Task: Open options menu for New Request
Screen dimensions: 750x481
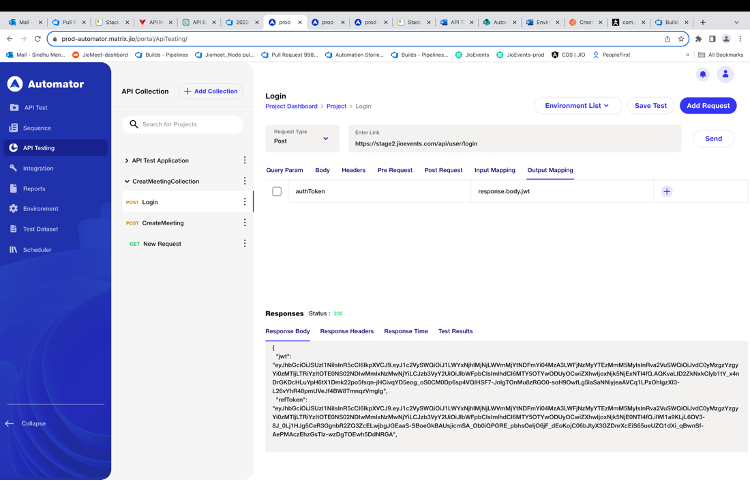Action: [x=244, y=243]
